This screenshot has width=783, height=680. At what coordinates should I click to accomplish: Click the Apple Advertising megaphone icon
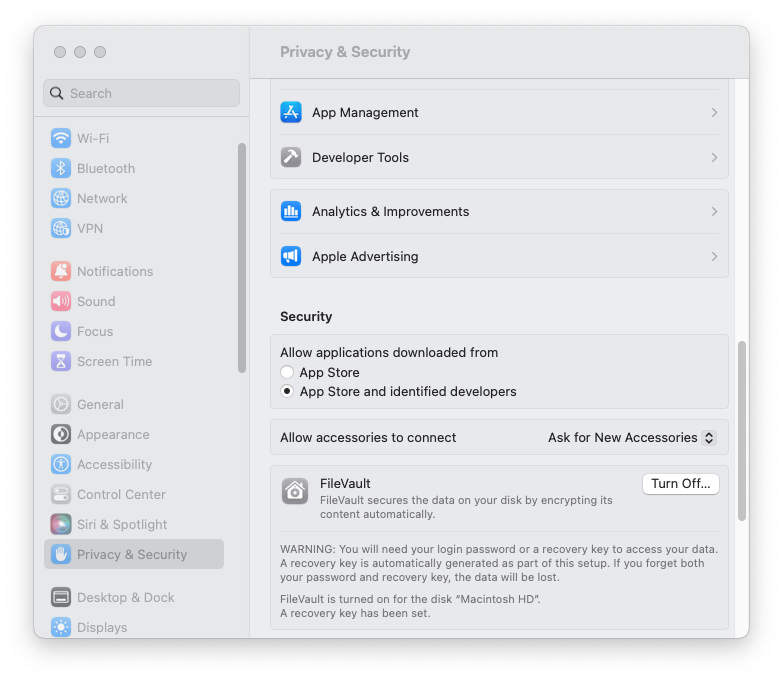pos(291,257)
